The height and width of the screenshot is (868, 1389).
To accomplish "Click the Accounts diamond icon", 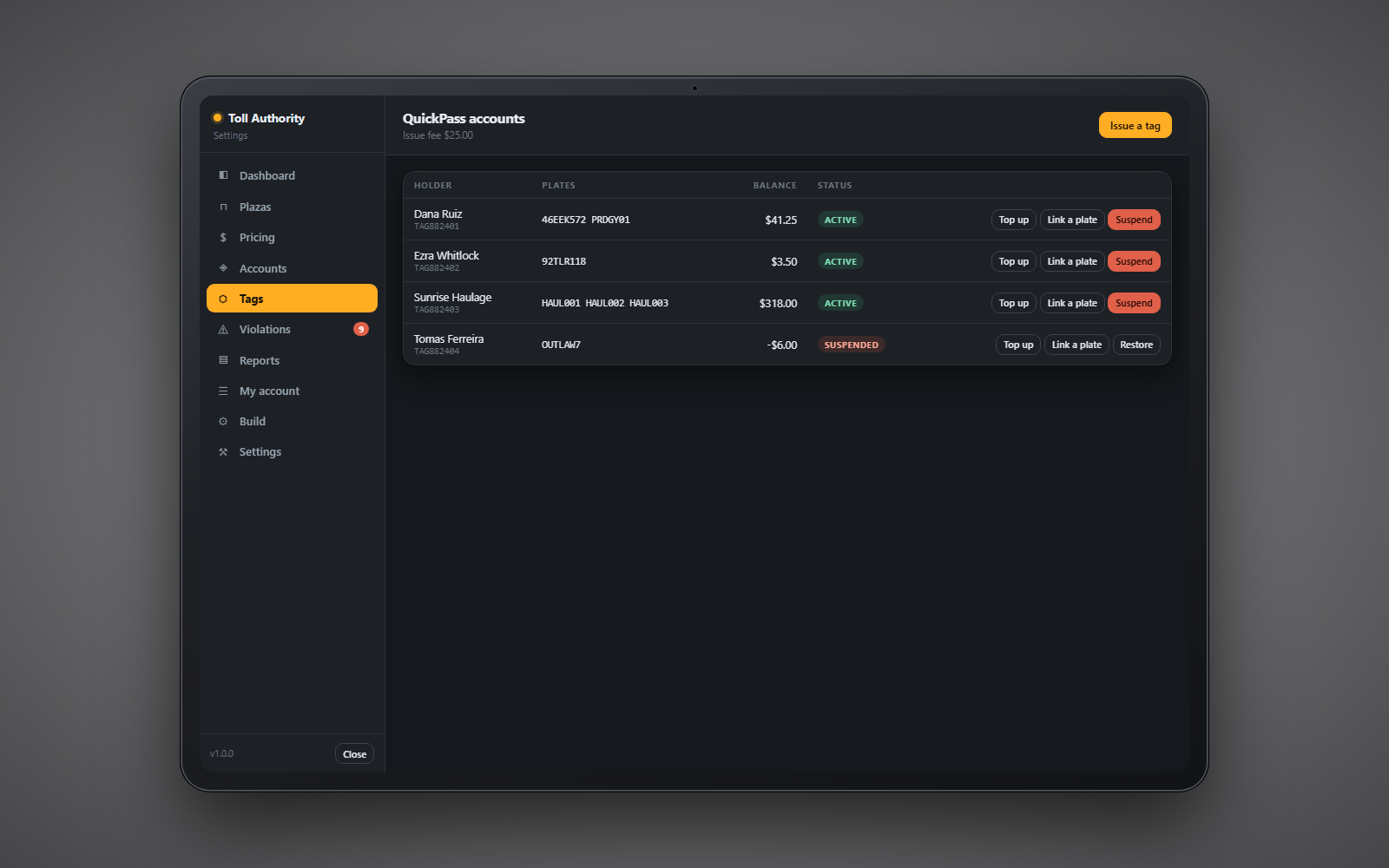I will [223, 268].
